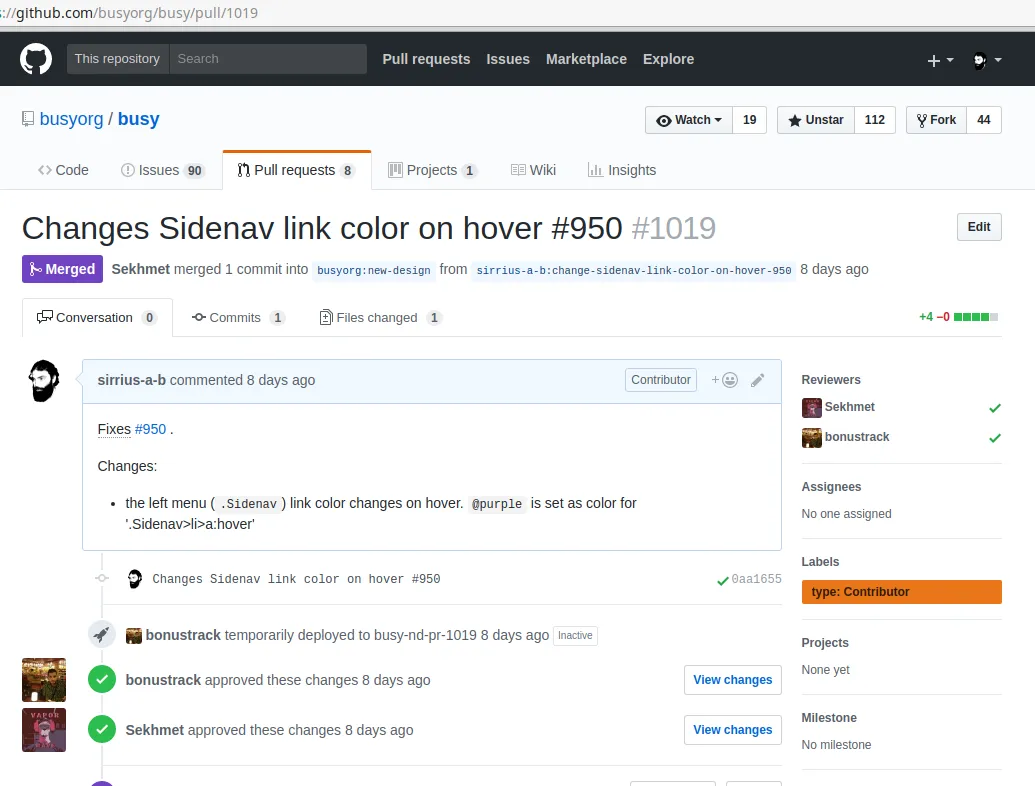Switch to the repository Issues tab
Viewport: 1035px width, 786px height.
pos(162,170)
